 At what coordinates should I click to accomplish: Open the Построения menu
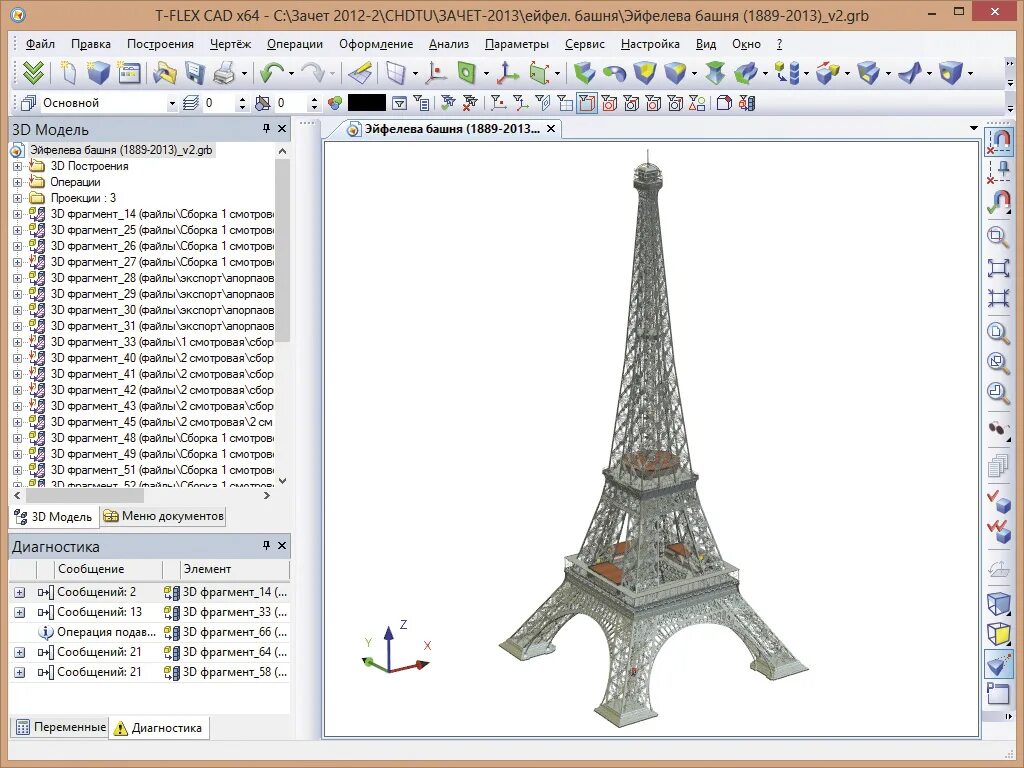click(x=160, y=44)
